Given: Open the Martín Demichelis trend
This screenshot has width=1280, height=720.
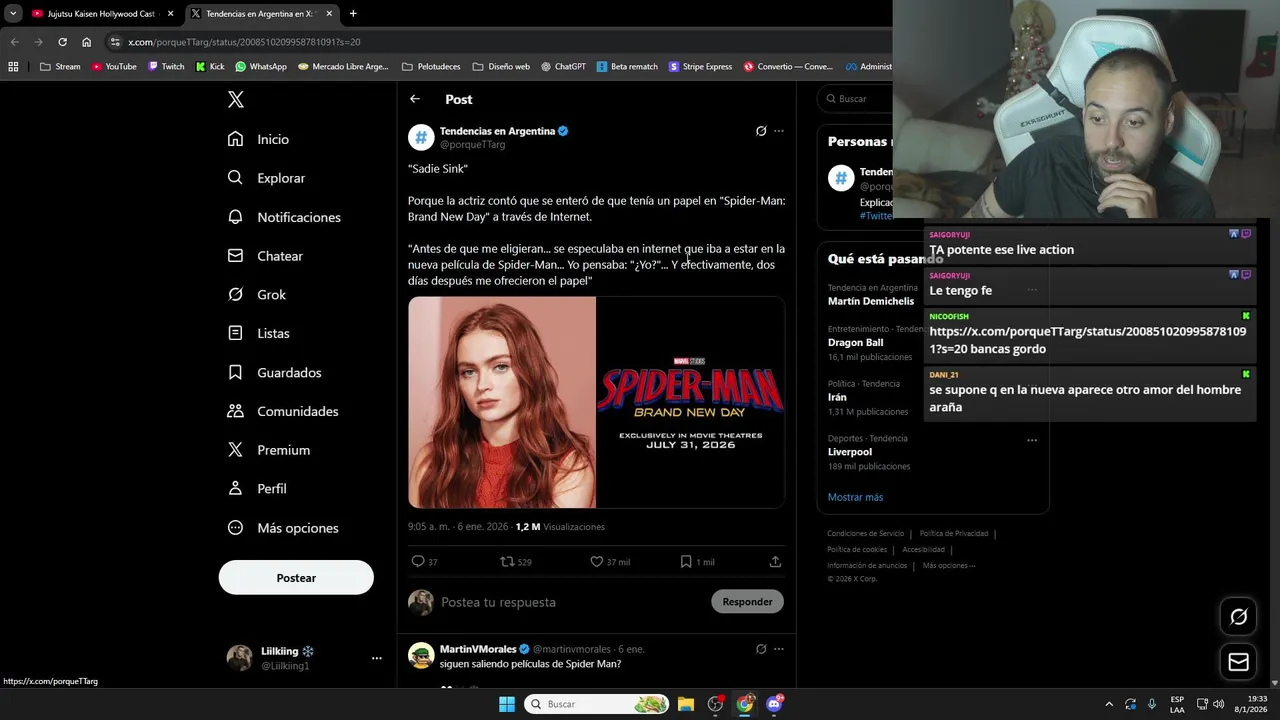Looking at the screenshot, I should pos(871,301).
